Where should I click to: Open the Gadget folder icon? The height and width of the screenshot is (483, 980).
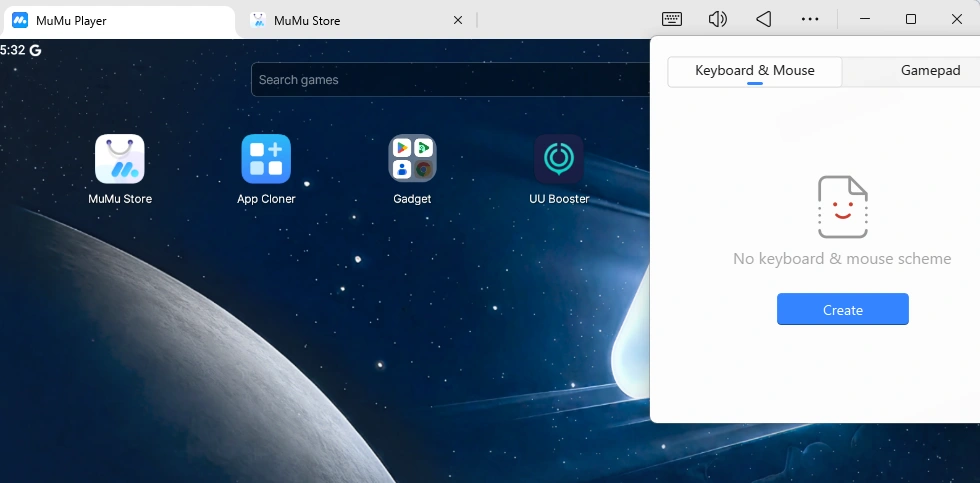(412, 159)
